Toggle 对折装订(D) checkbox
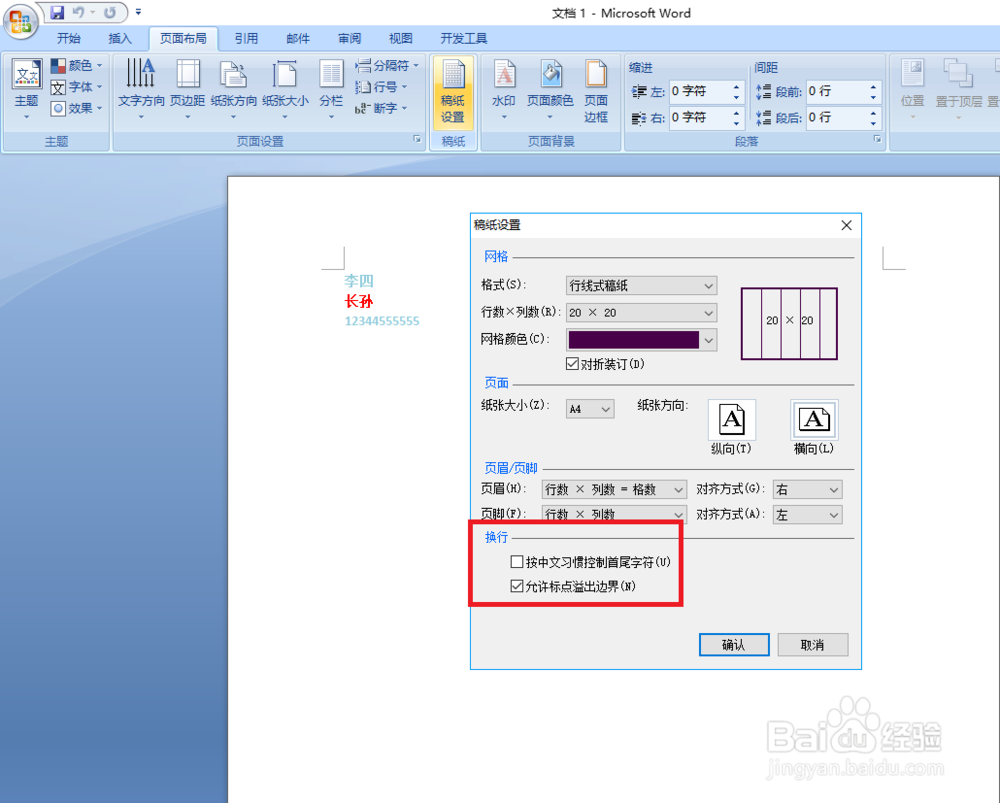1000x803 pixels. pos(605,364)
